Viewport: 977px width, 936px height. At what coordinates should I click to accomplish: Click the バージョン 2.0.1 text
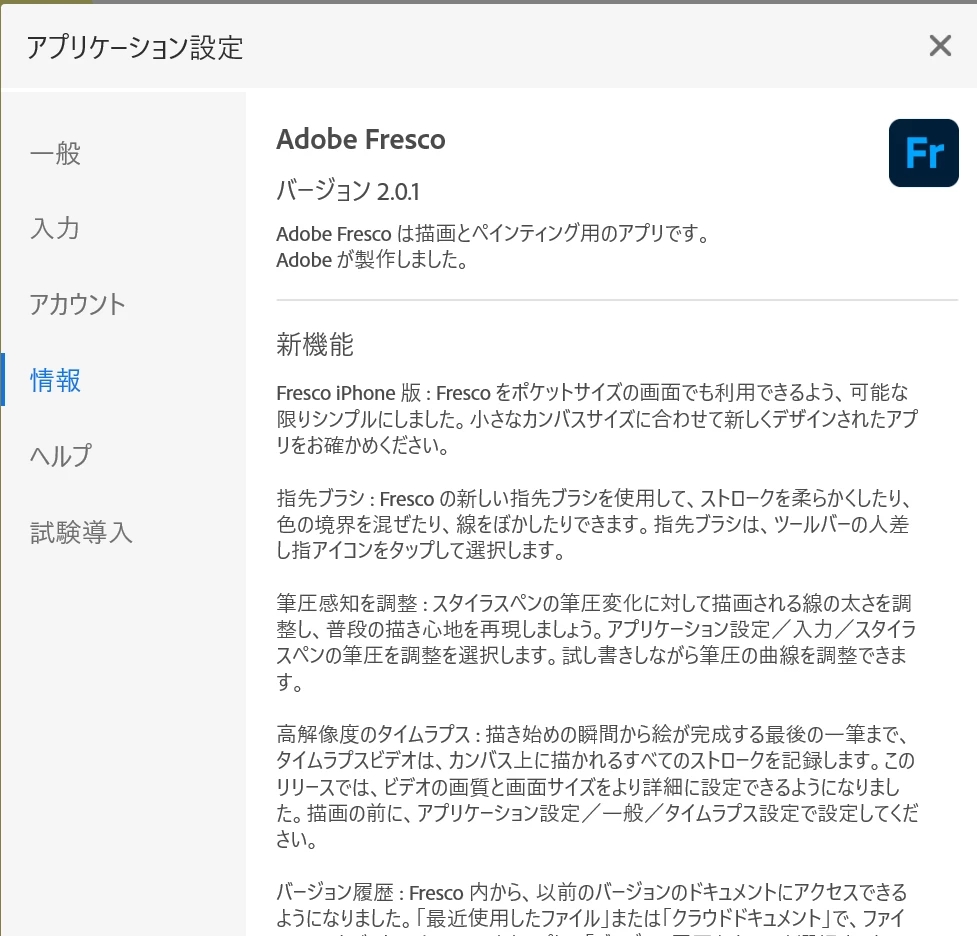click(348, 191)
